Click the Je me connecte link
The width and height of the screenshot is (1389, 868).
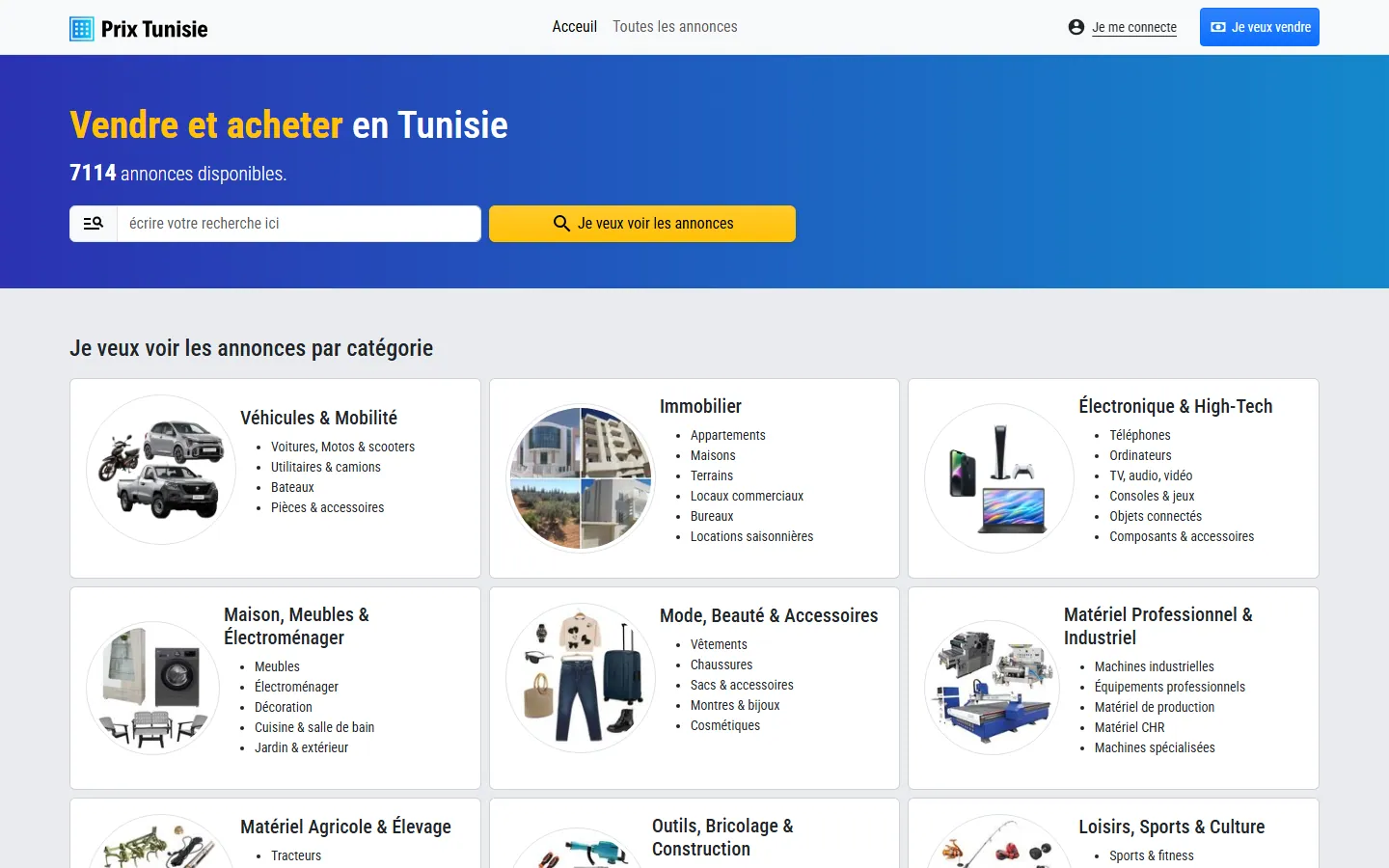point(1134,27)
